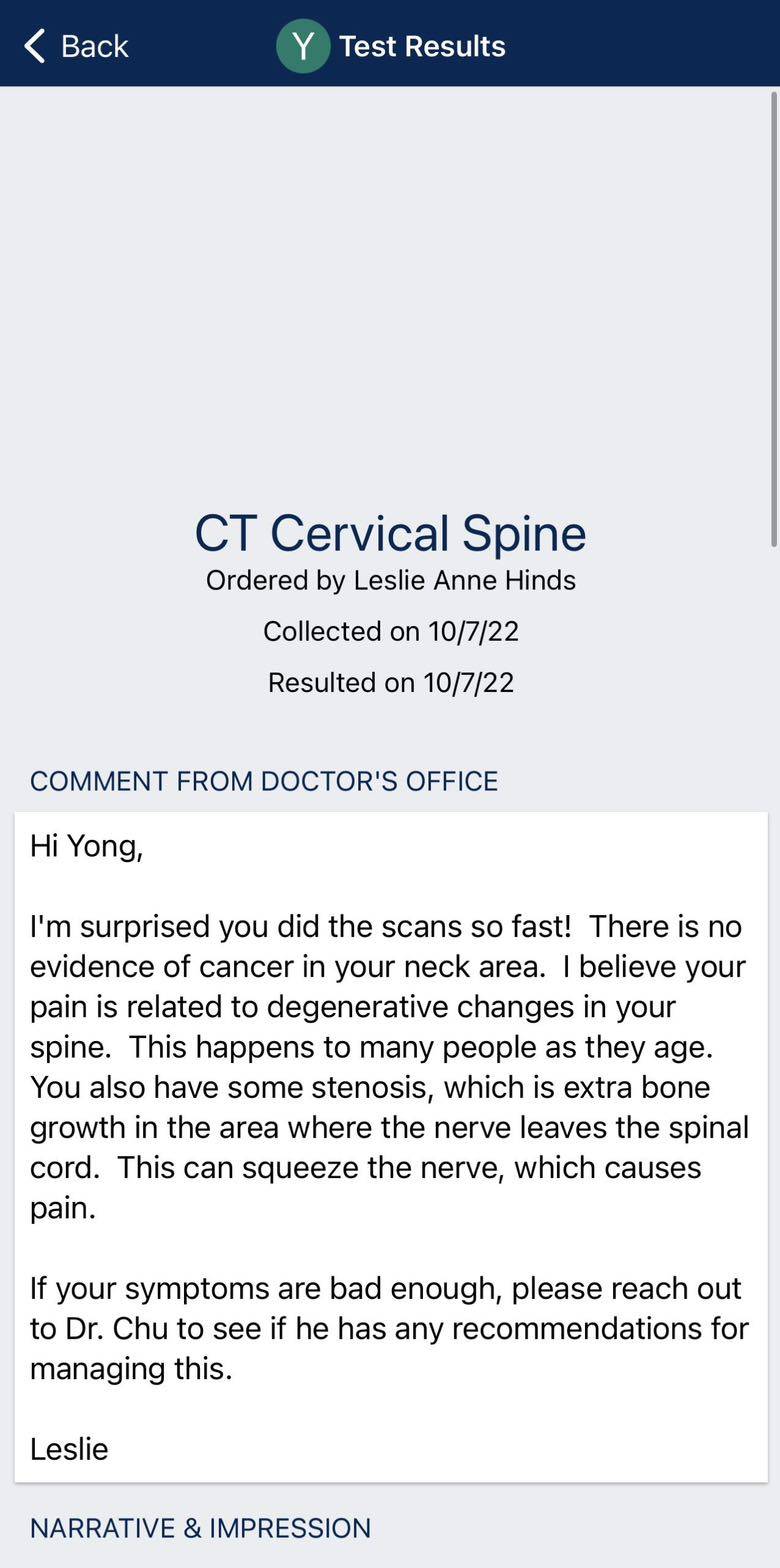Viewport: 780px width, 1568px height.
Task: Tap the Ordered by Leslie Anne Hinds line
Action: click(x=390, y=581)
